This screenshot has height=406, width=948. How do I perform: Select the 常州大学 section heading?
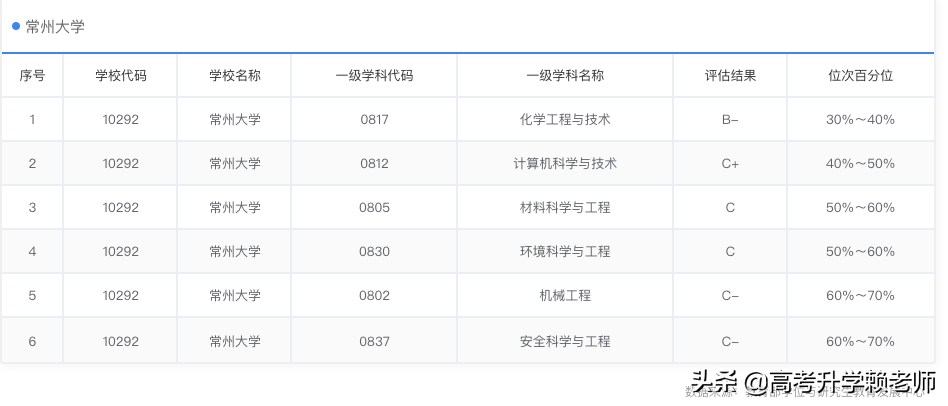click(55, 27)
